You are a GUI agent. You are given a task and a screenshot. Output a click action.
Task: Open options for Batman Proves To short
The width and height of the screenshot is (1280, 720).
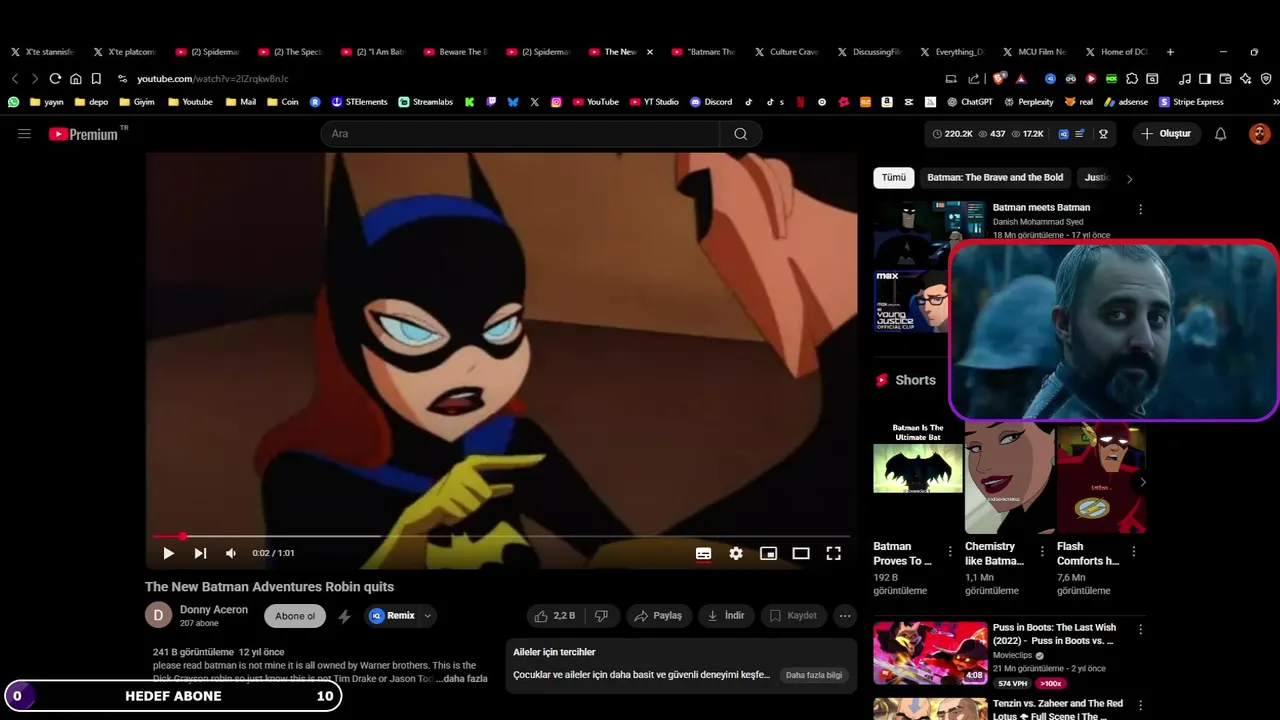[x=950, y=551]
